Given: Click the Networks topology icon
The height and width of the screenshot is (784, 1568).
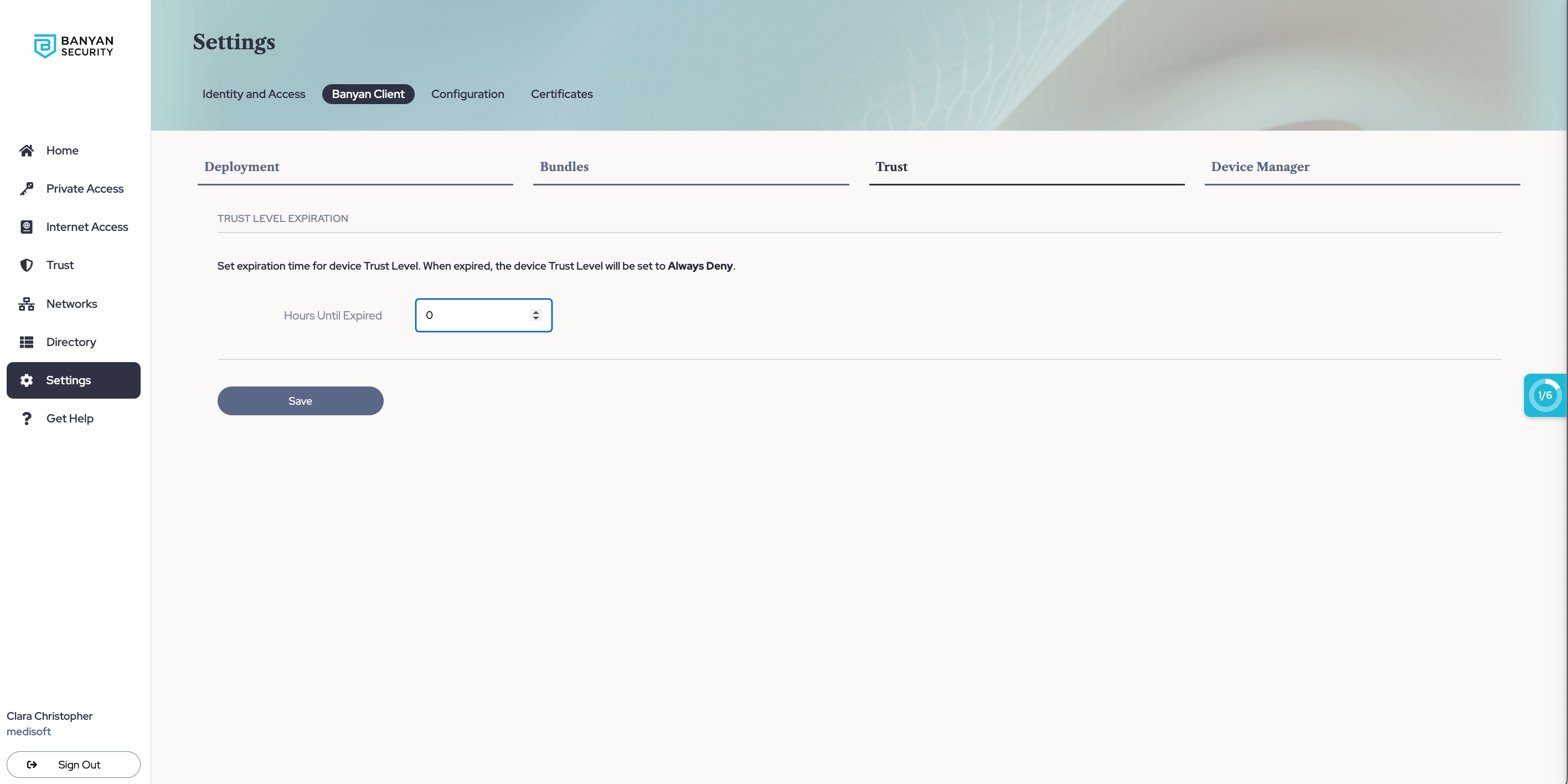Looking at the screenshot, I should pos(26,304).
